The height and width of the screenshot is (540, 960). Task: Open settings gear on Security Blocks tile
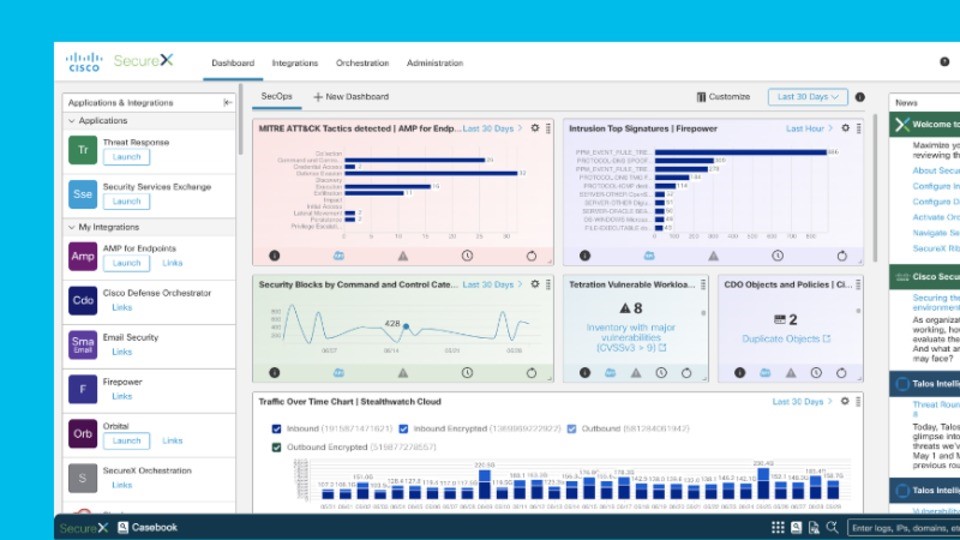535,284
